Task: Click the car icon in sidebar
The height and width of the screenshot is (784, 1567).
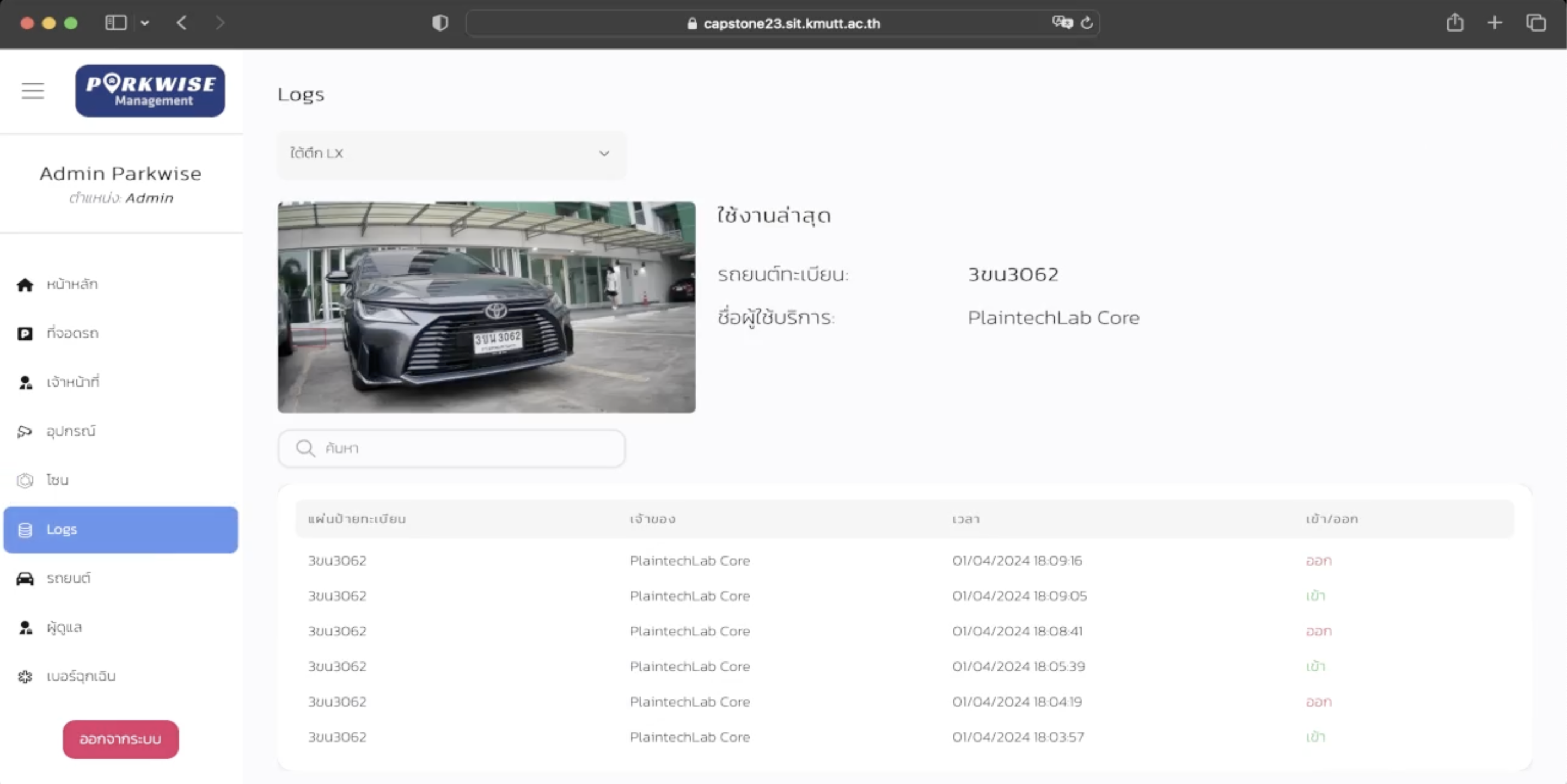Action: (x=25, y=578)
